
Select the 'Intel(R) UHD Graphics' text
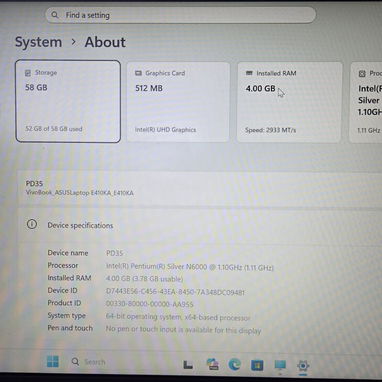click(165, 130)
